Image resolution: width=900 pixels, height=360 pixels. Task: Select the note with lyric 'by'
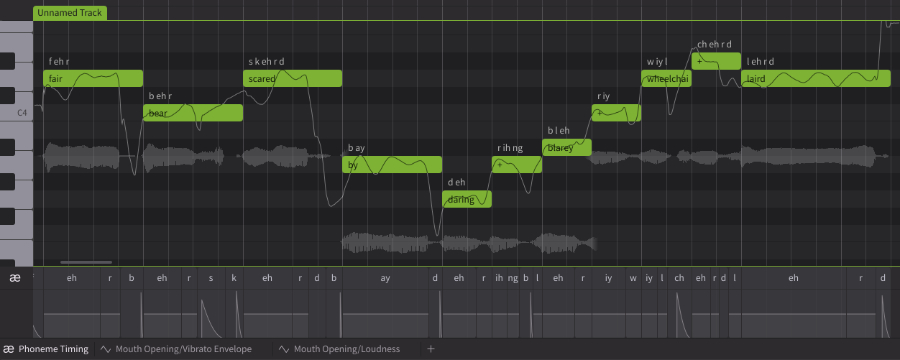click(392, 164)
